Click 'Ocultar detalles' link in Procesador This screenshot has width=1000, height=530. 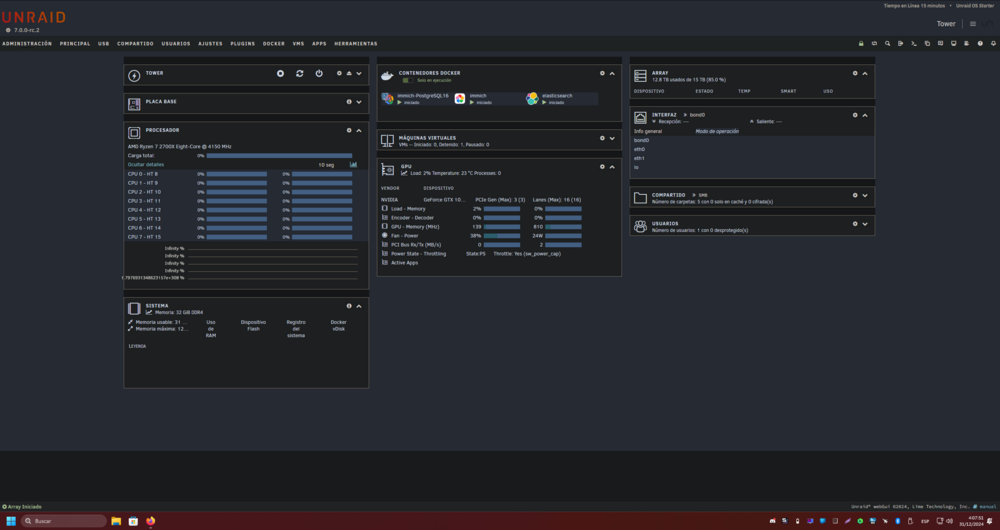(146, 165)
